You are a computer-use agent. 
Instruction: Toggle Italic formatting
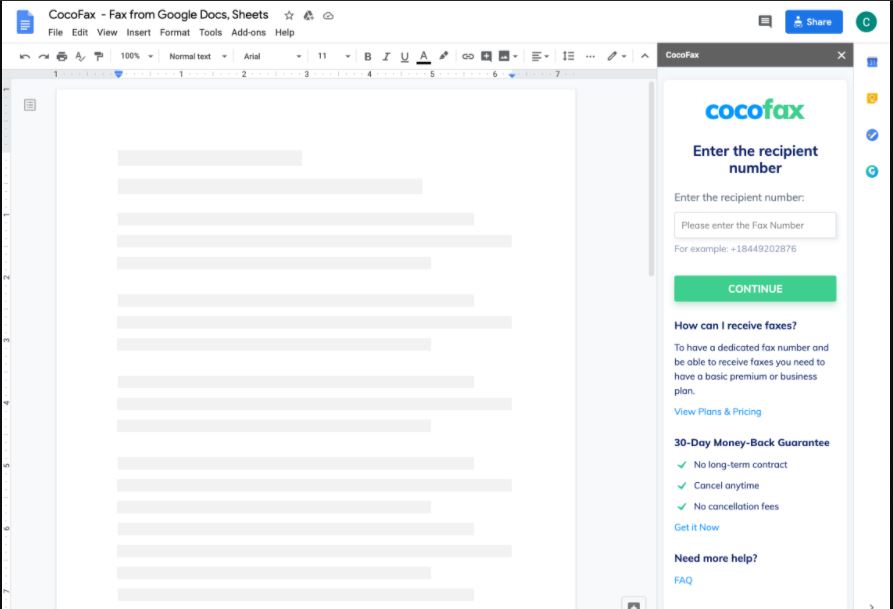(x=386, y=56)
